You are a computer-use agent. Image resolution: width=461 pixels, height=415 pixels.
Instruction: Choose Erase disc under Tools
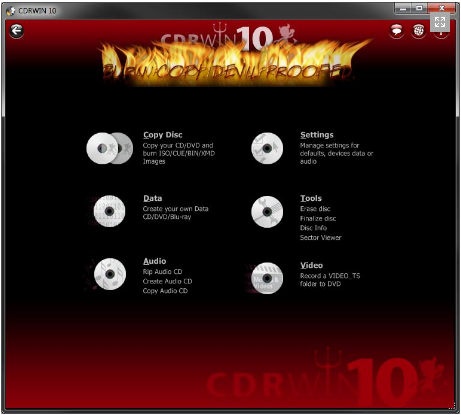[315, 209]
